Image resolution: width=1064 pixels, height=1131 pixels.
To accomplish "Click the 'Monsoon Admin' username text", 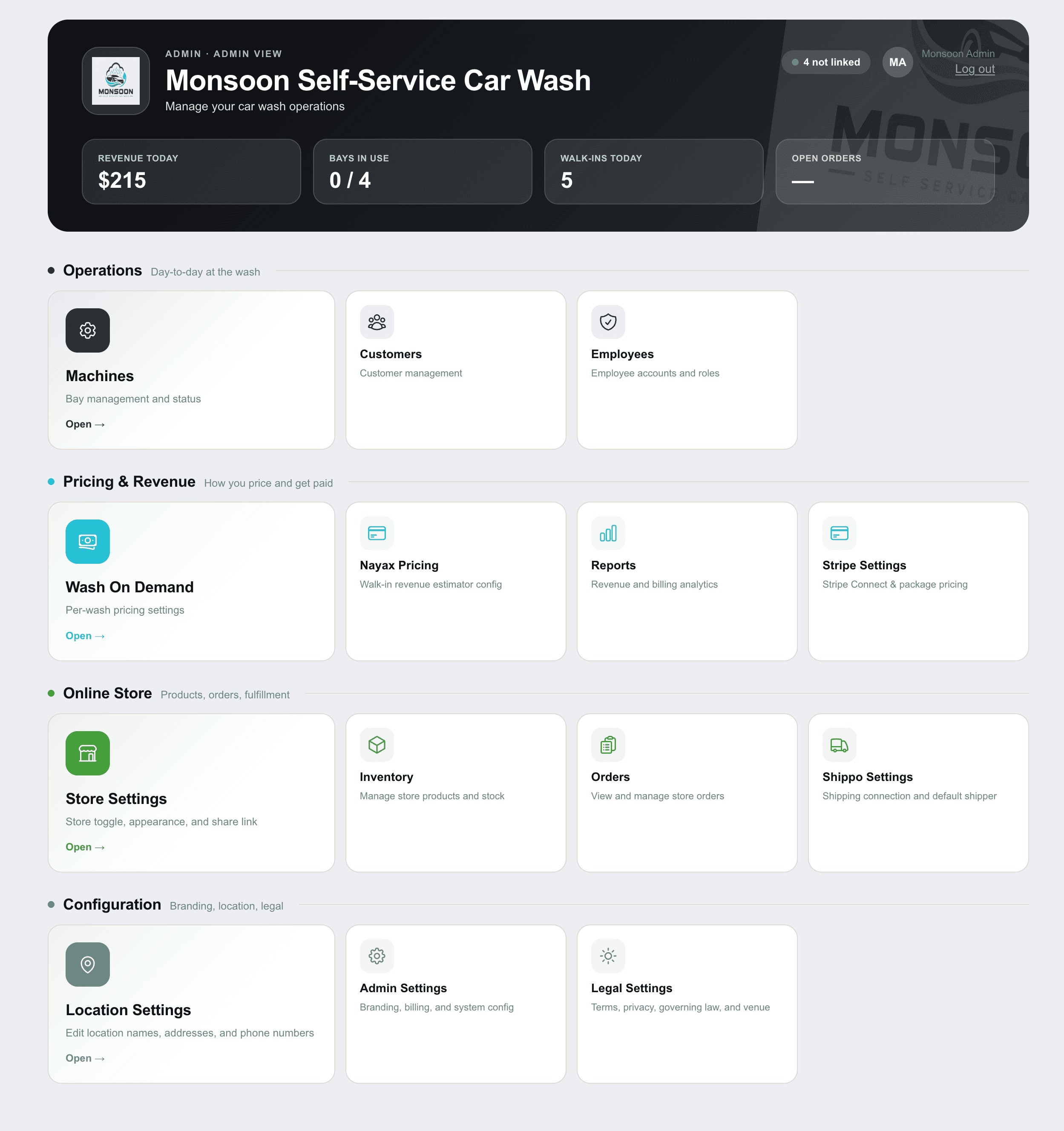I will pos(958,54).
